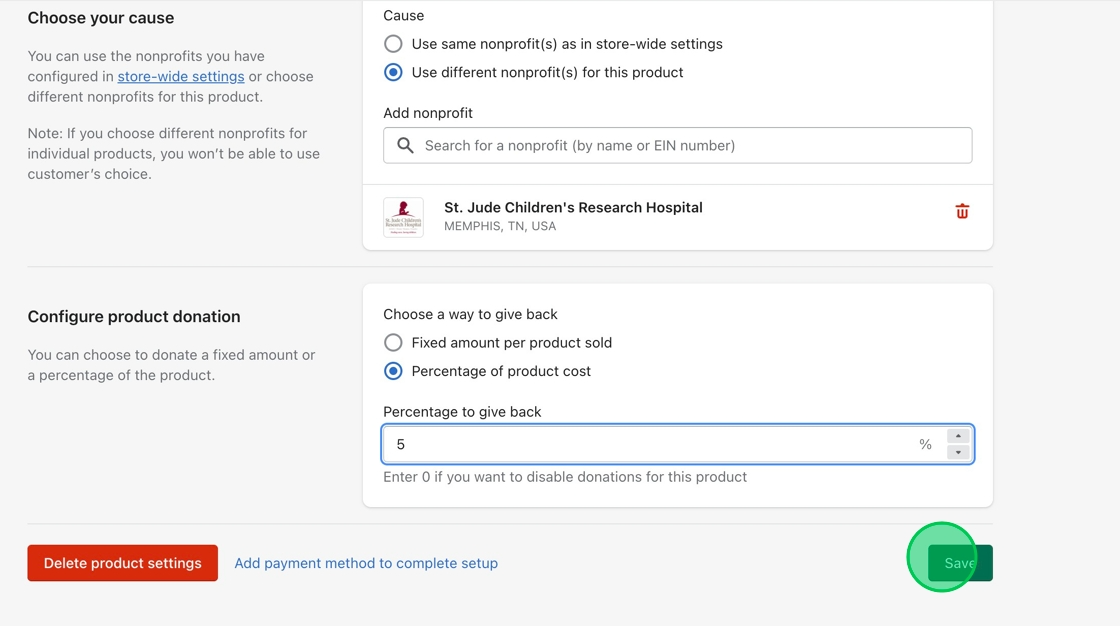Focus the nonprofit search field
The width and height of the screenshot is (1120, 626).
(x=690, y=146)
